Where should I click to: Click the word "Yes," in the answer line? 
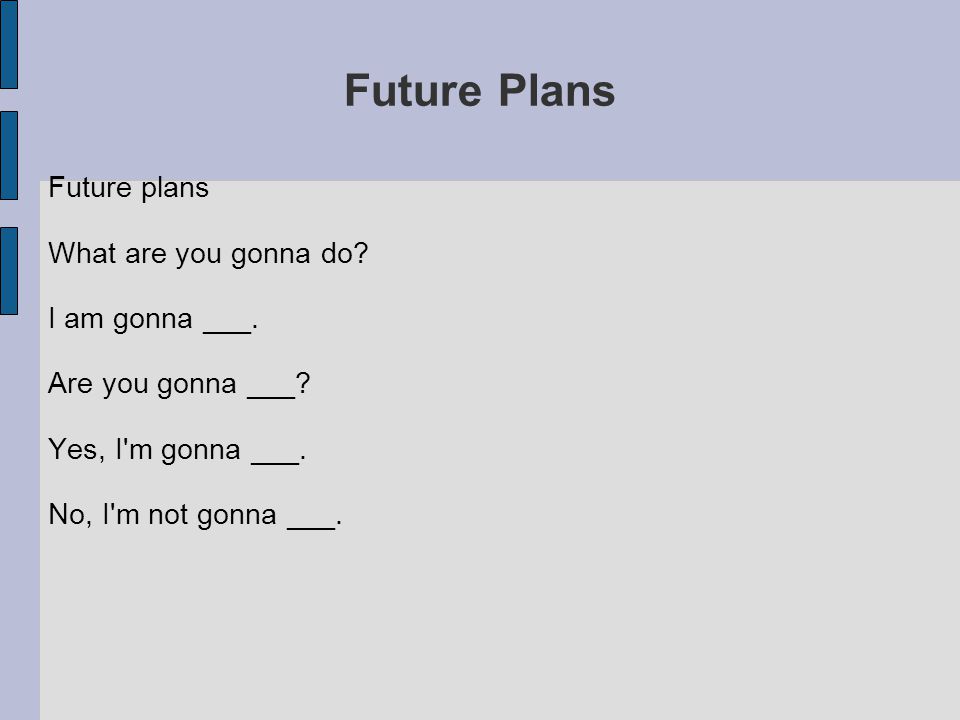pos(77,449)
